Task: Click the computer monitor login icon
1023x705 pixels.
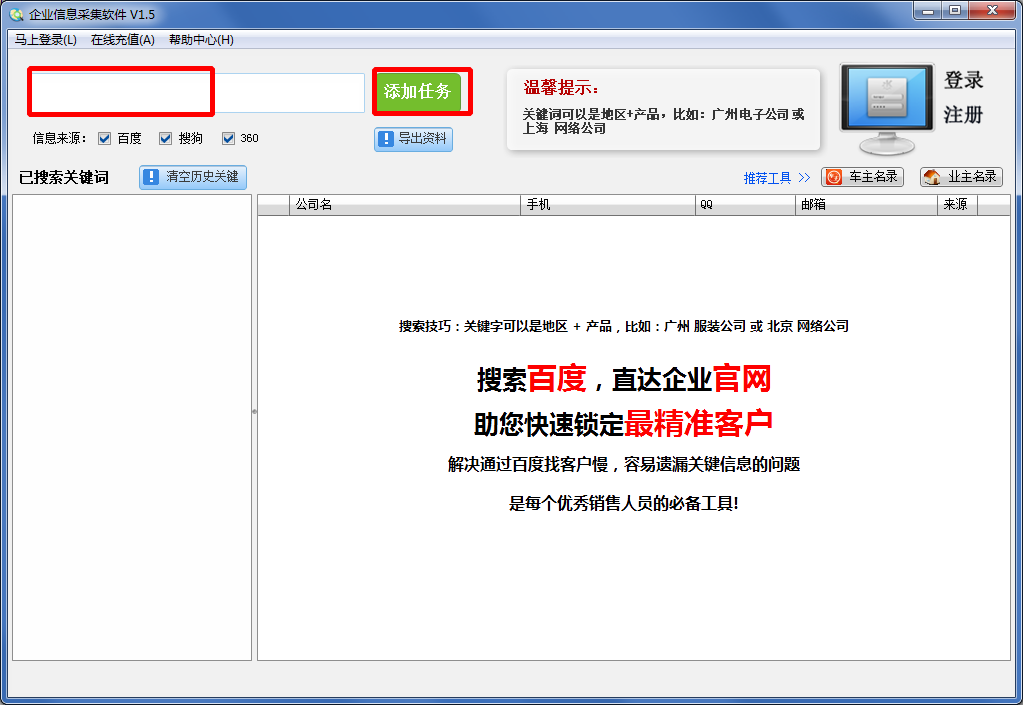Action: [887, 108]
